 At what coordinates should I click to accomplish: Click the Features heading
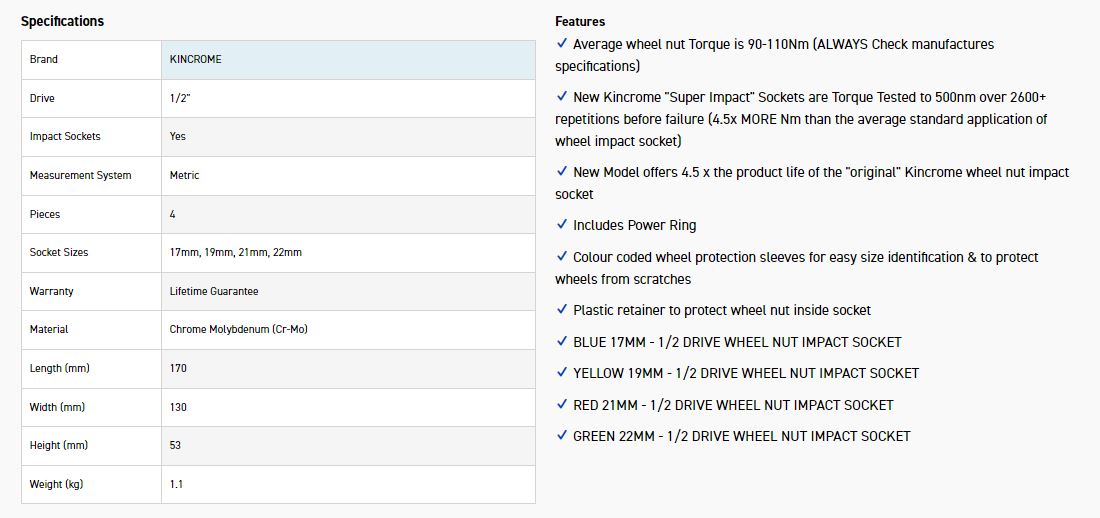[580, 21]
